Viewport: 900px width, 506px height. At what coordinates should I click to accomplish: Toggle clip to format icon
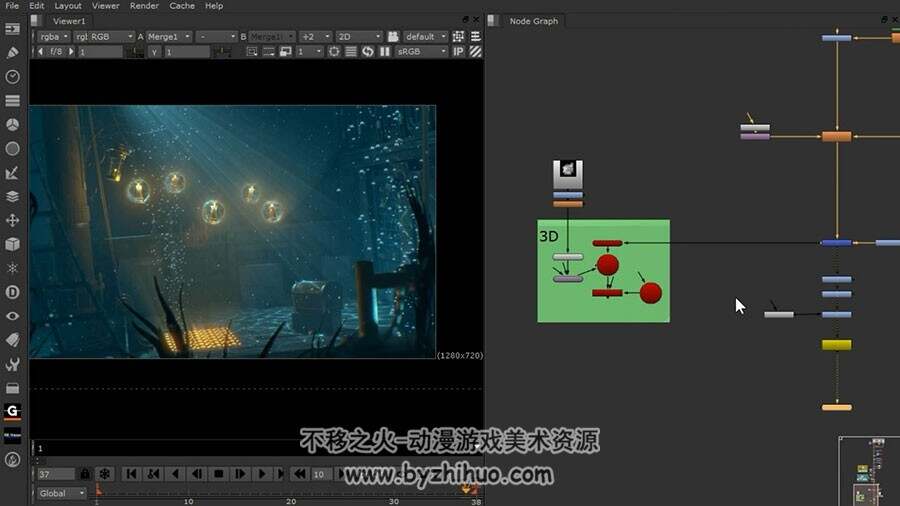point(251,52)
